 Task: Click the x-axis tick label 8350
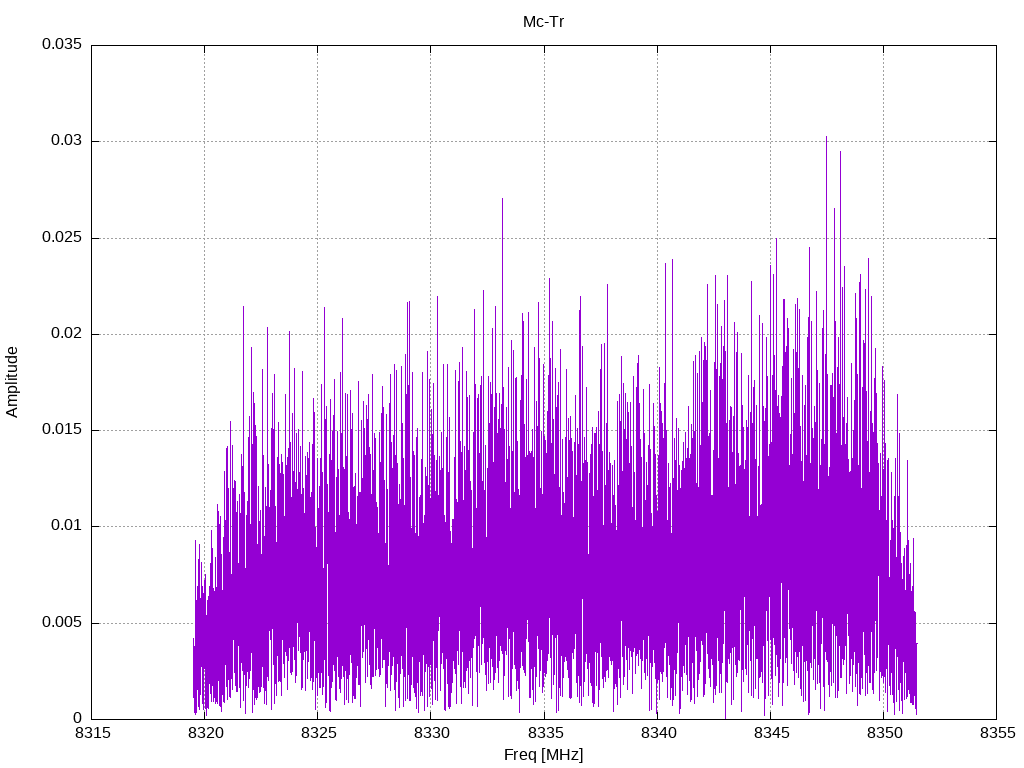[x=884, y=733]
